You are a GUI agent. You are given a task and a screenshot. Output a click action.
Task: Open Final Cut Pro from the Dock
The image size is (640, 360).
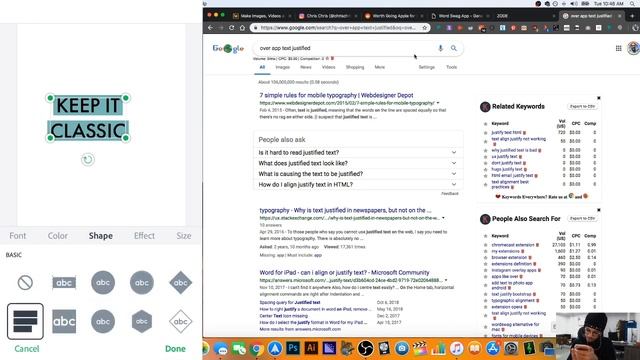tap(420, 348)
